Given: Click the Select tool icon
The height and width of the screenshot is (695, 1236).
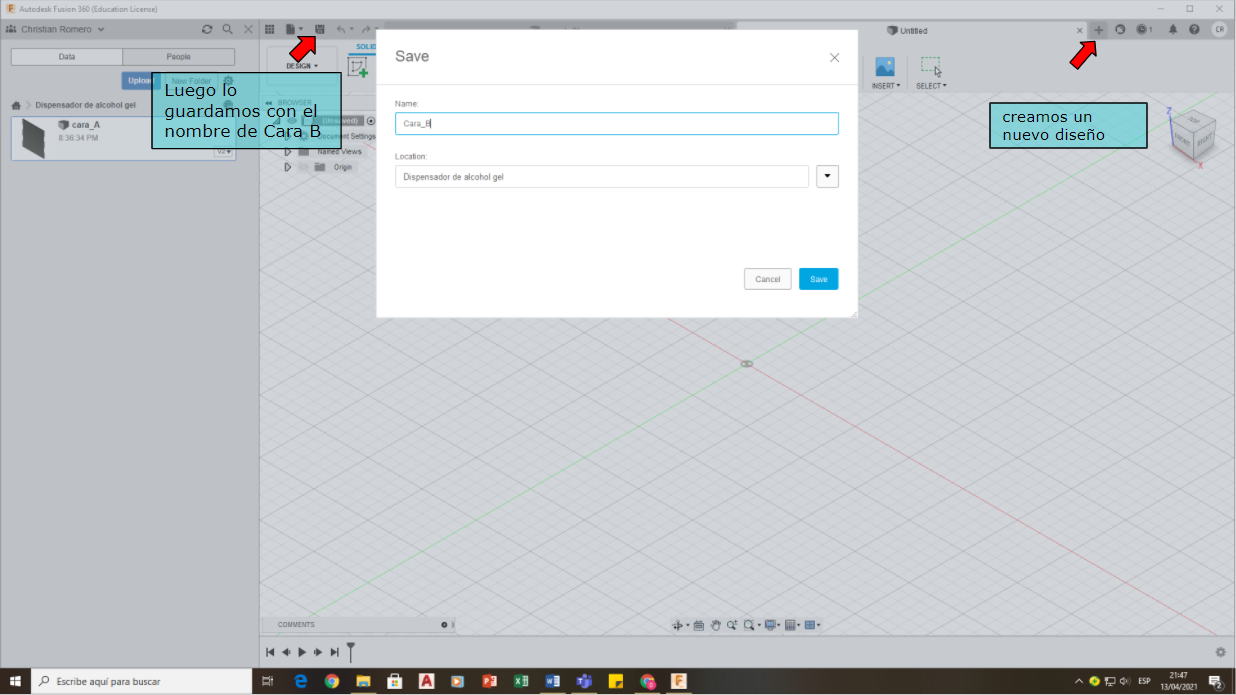Looking at the screenshot, I should pyautogui.click(x=931, y=67).
